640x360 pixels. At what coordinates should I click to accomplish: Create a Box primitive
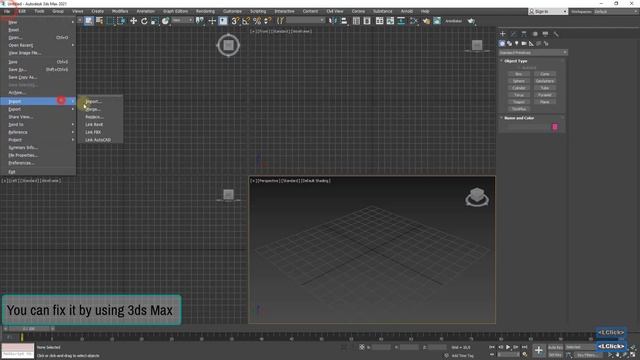pos(519,74)
